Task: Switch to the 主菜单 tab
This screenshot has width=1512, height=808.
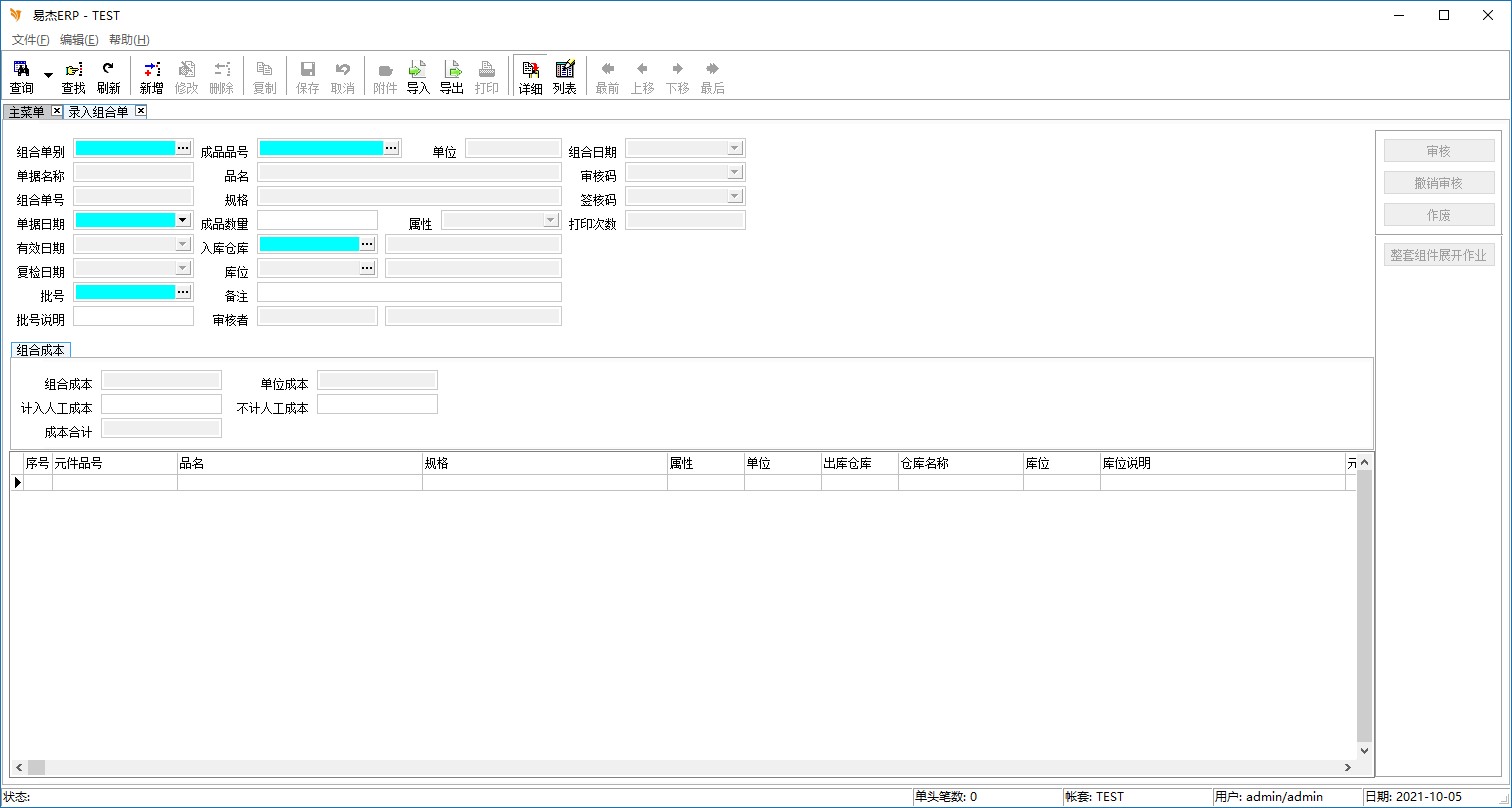Action: click(x=26, y=111)
